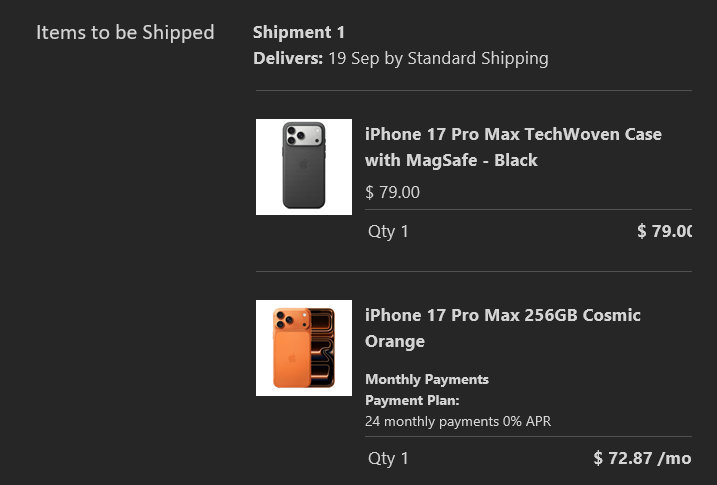Click the 24 monthly payments 0% APR text
This screenshot has width=717, height=485.
pyautogui.click(x=458, y=421)
